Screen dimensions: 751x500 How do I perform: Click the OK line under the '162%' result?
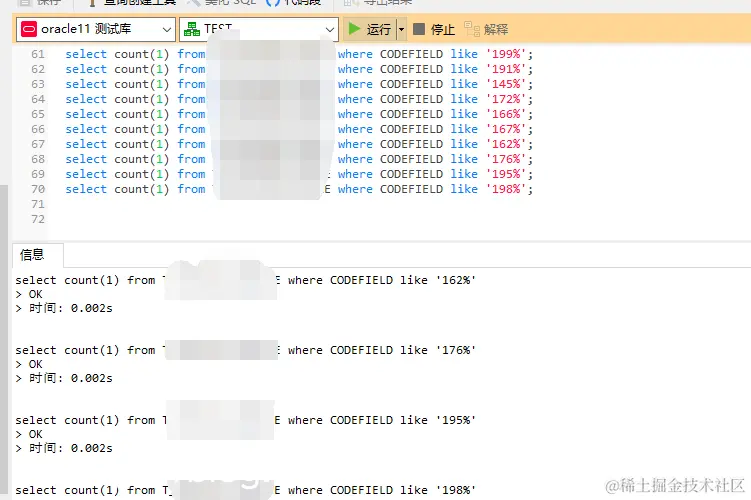pos(29,294)
